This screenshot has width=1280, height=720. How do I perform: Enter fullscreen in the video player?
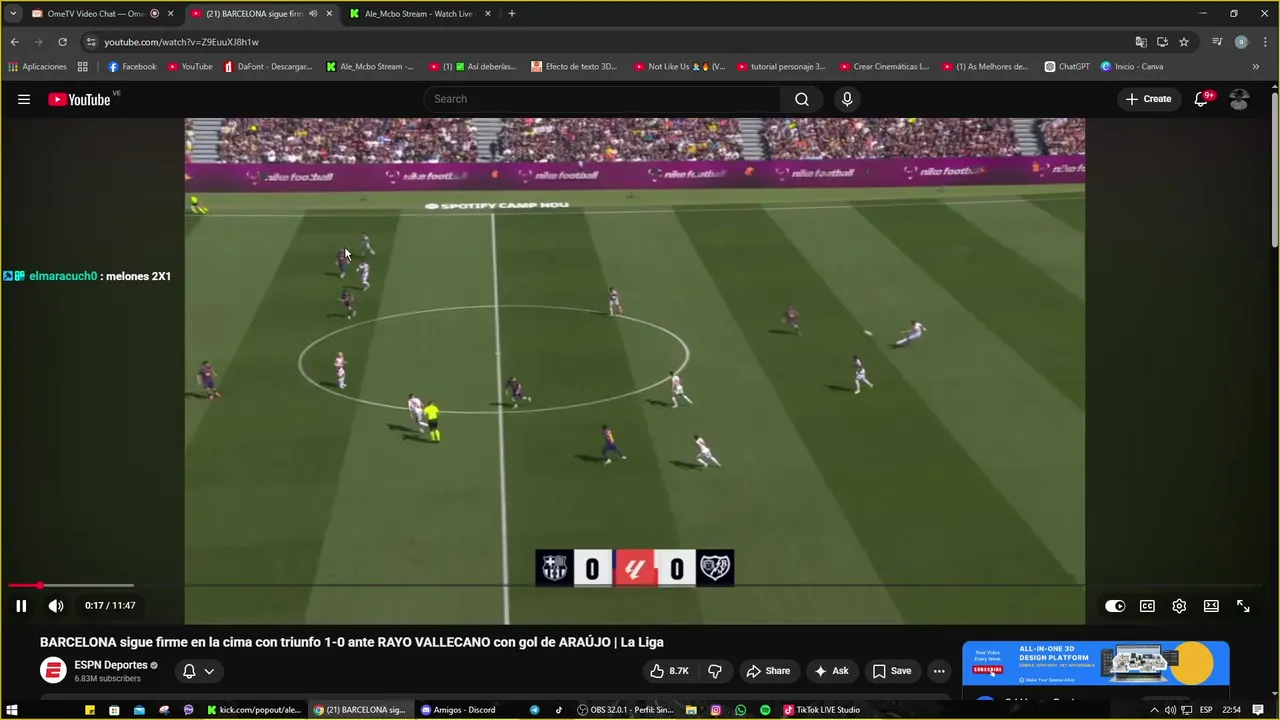[1243, 606]
